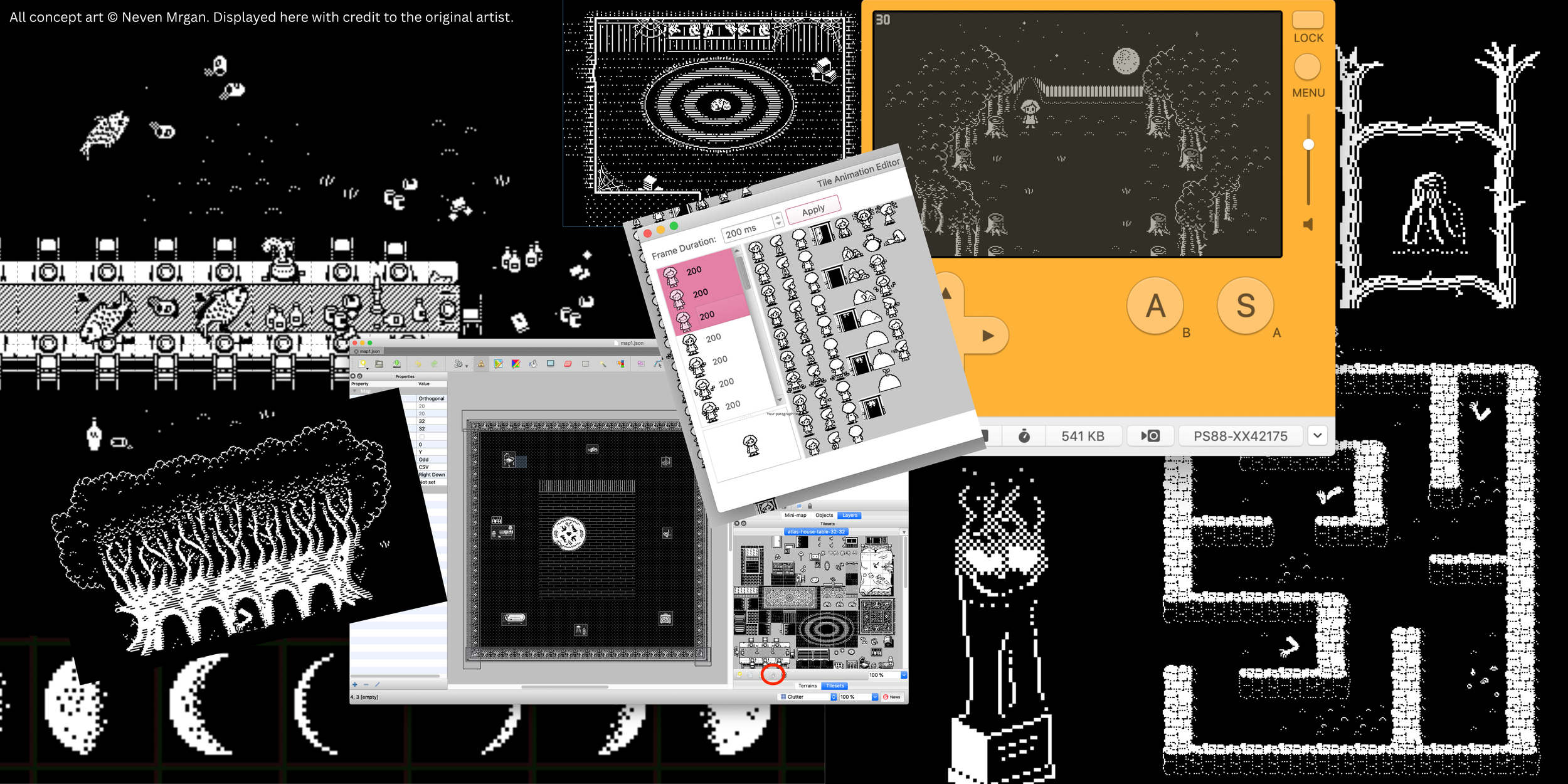Click the volume slider handle on Playdate simulator
The image size is (1568, 784).
1308,145
